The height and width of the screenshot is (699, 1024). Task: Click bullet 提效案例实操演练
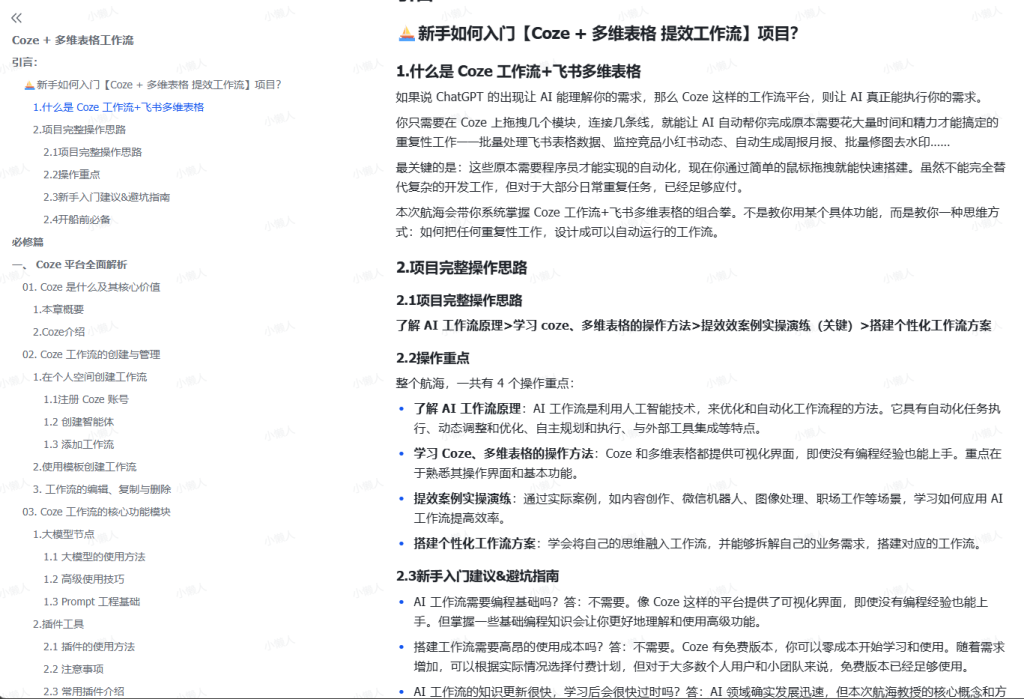tap(708, 508)
